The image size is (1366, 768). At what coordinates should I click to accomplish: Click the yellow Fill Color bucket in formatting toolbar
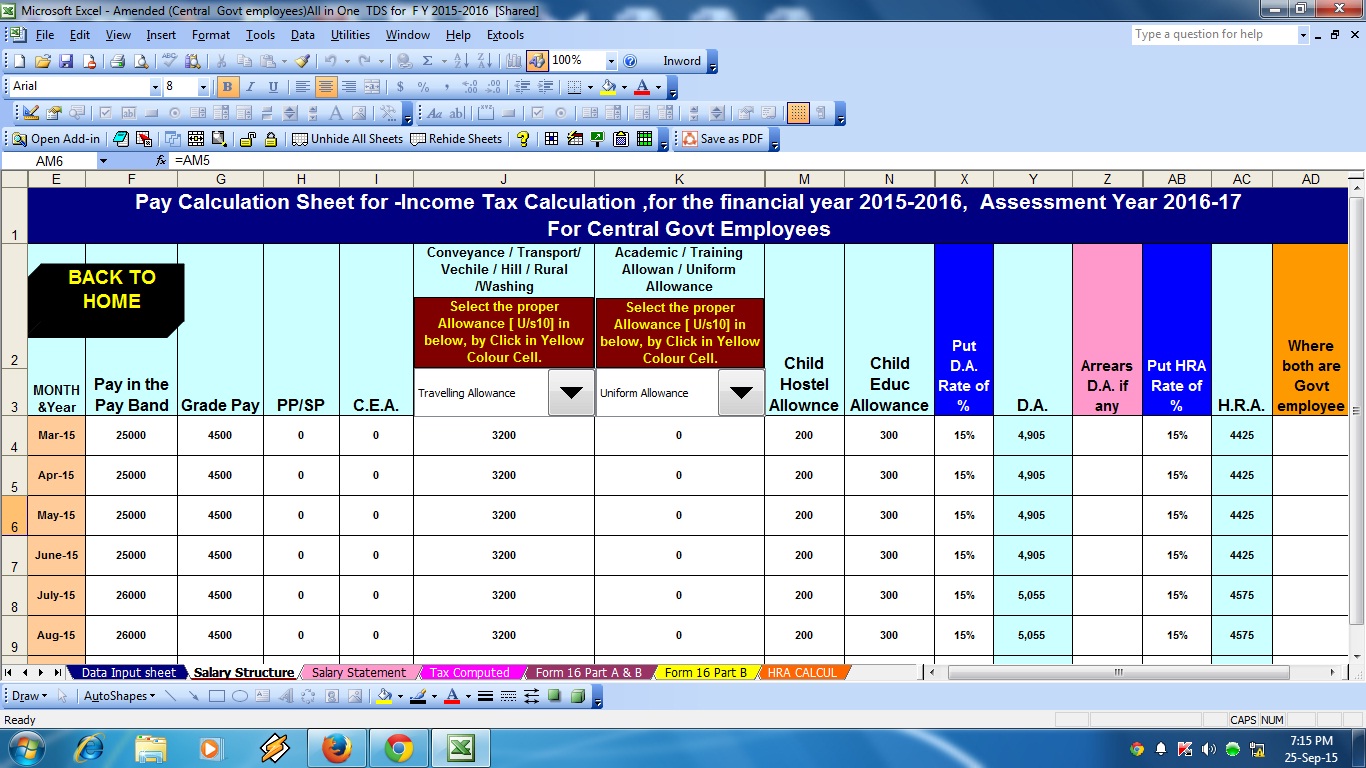608,87
